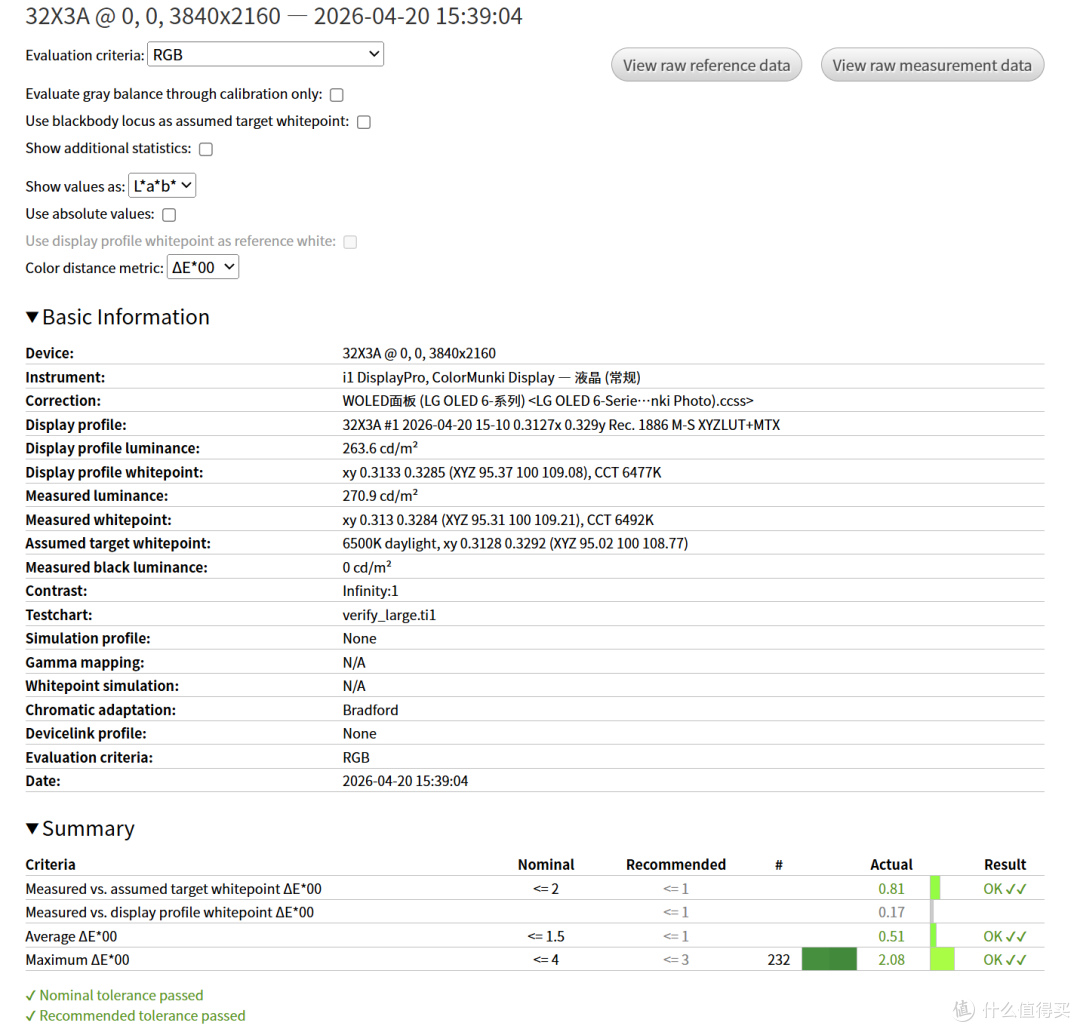This screenshot has width=1080, height=1032.
Task: Click the Recommended column header in Summary
Action: coord(676,865)
